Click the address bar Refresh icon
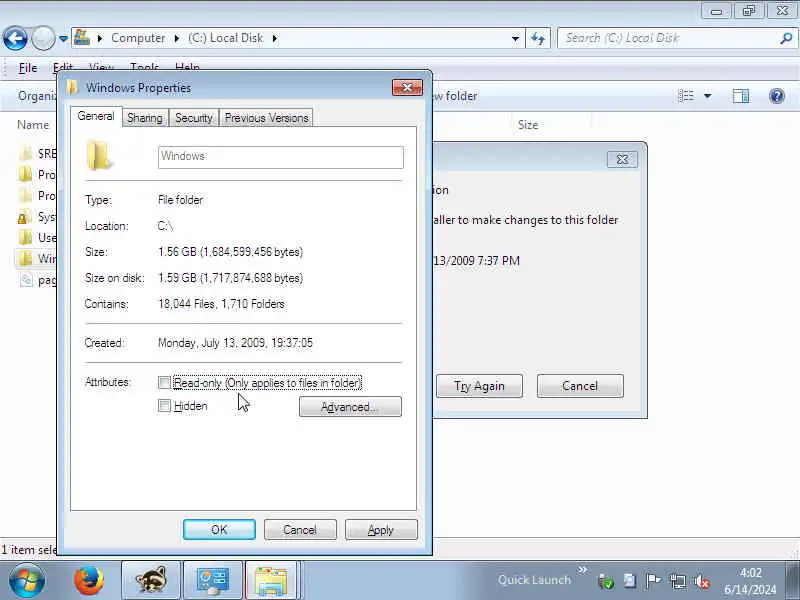This screenshot has height=600, width=800. pyautogui.click(x=538, y=38)
